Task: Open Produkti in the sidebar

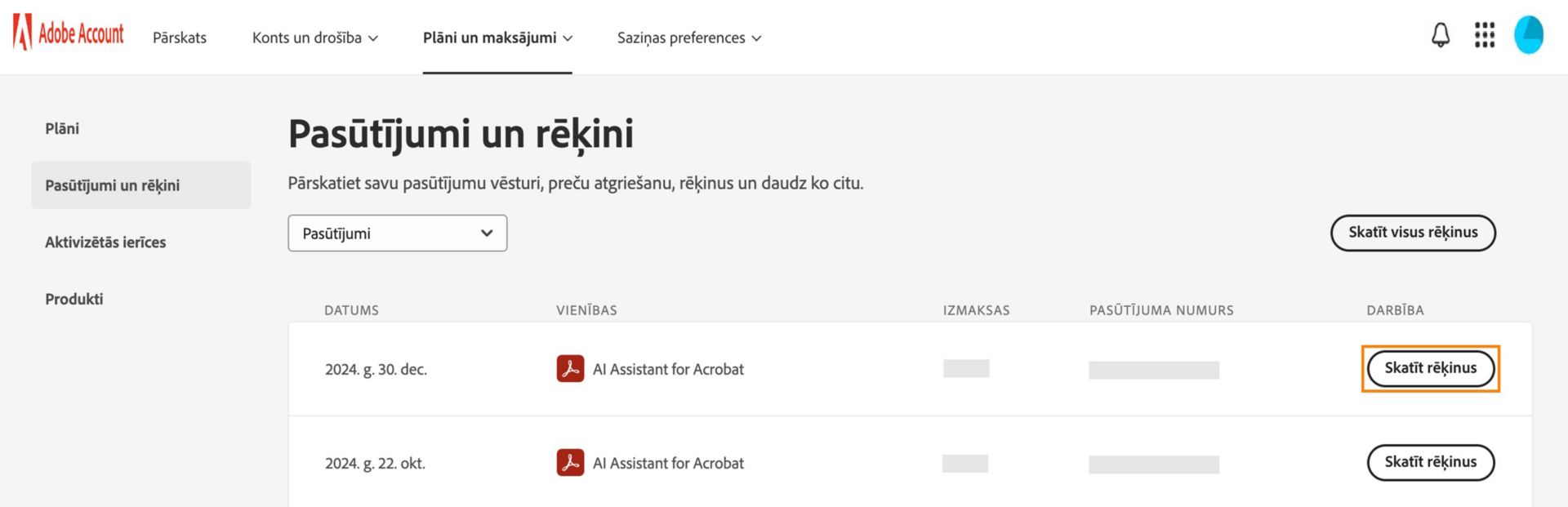Action: [74, 299]
